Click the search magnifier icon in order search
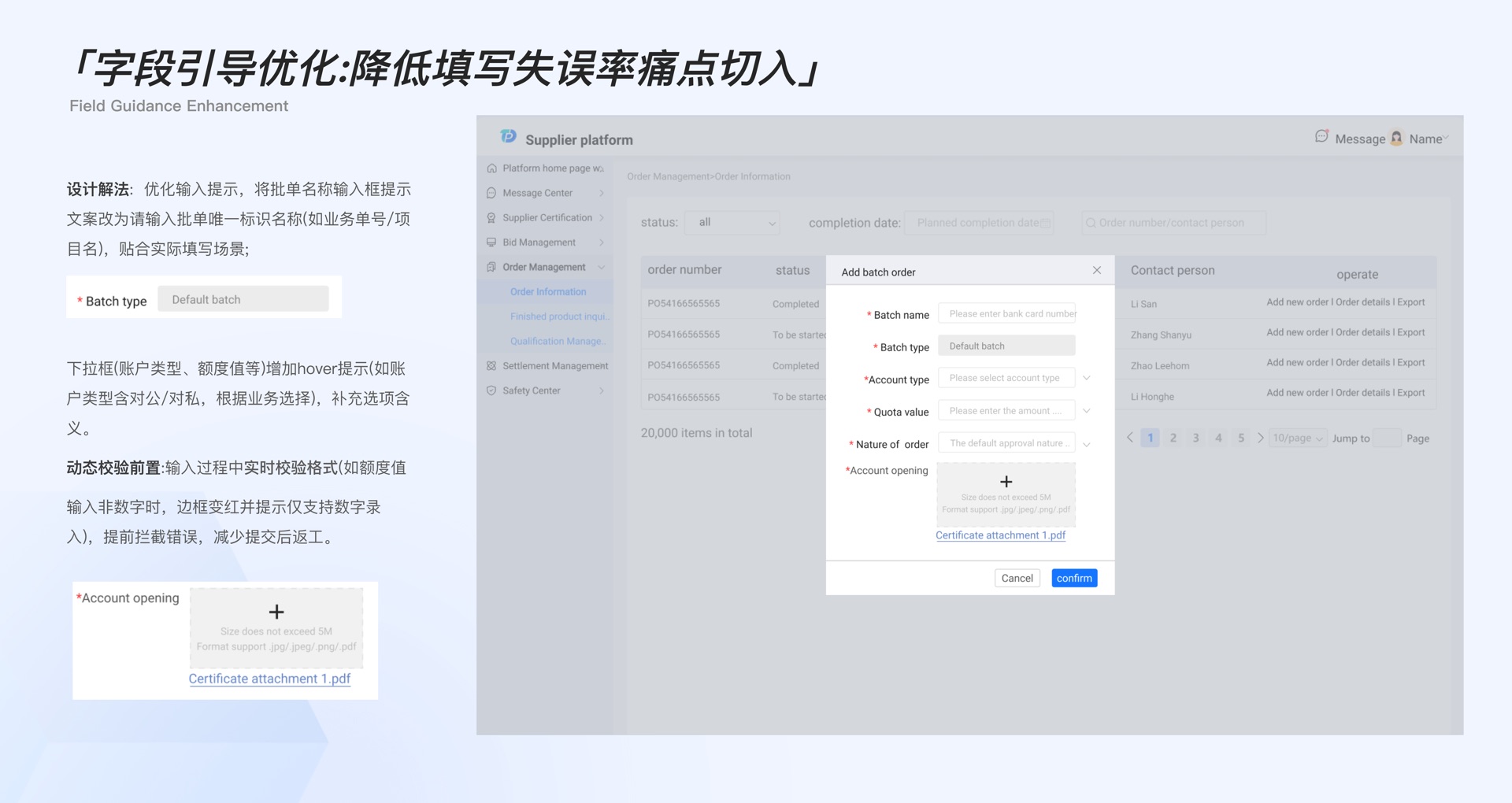This screenshot has height=803, width=1512. [1091, 224]
